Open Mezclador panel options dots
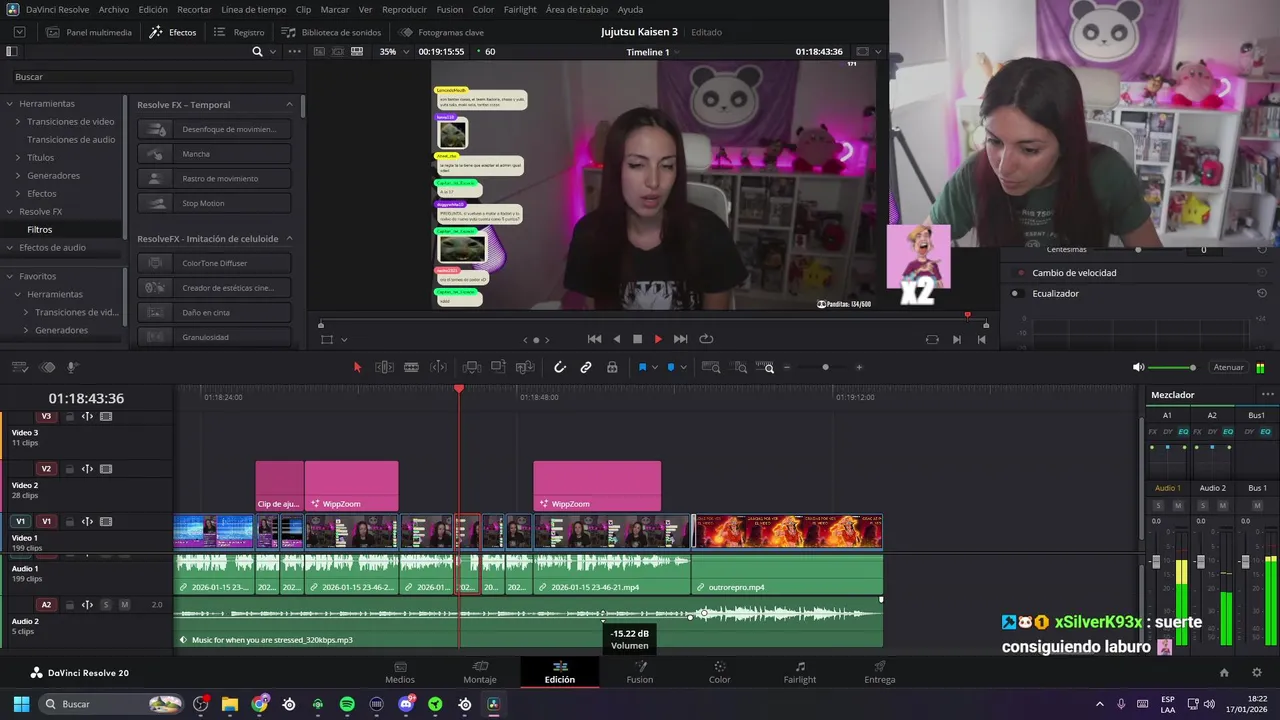Screen dimensions: 1280x720 pyautogui.click(x=1267, y=395)
